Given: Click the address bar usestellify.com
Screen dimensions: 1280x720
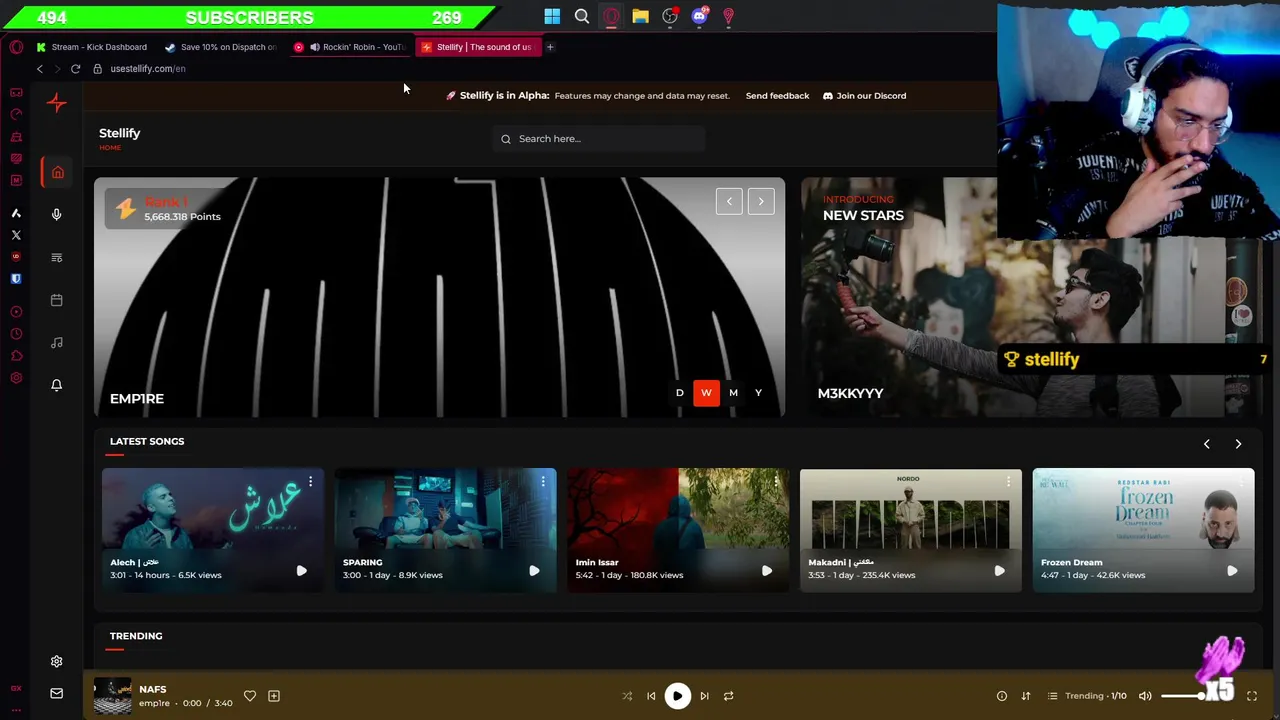Looking at the screenshot, I should tap(148, 69).
